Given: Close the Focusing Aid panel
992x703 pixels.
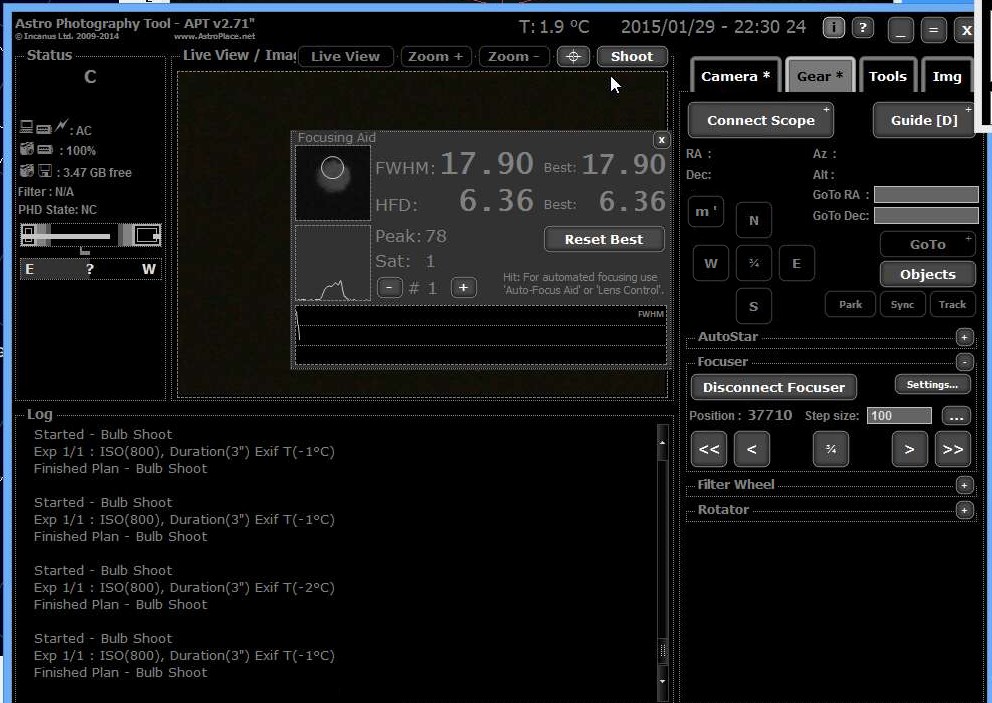Looking at the screenshot, I should pos(661,140).
